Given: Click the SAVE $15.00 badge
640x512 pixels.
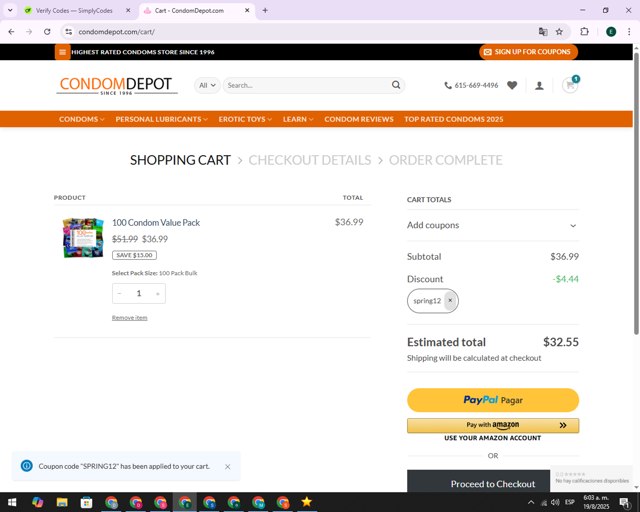Looking at the screenshot, I should click(134, 255).
